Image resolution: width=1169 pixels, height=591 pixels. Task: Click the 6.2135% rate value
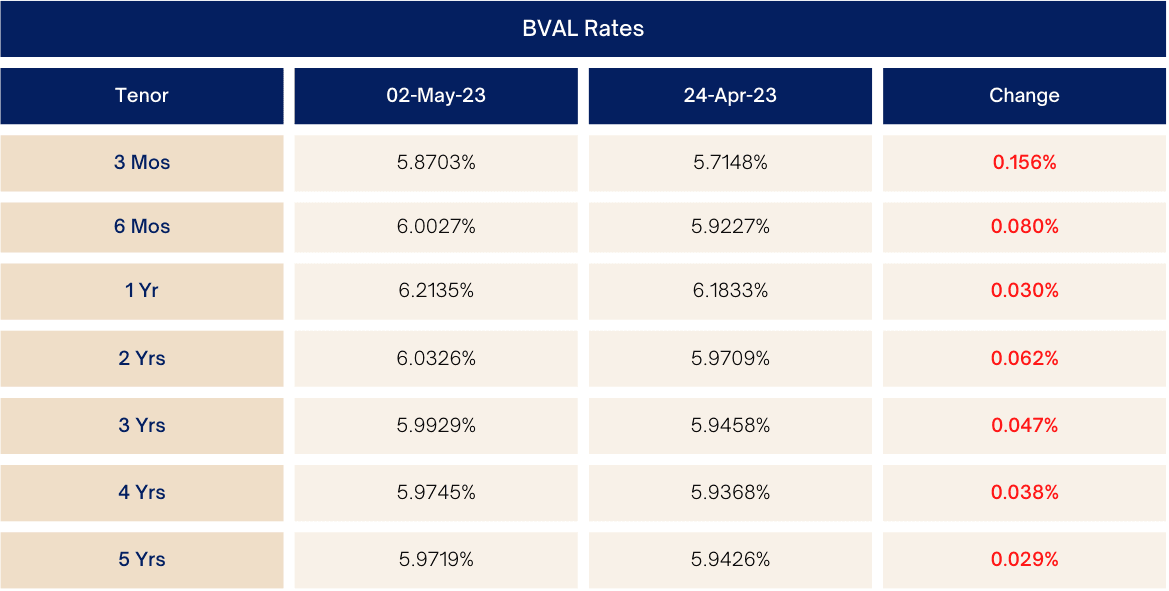[436, 291]
